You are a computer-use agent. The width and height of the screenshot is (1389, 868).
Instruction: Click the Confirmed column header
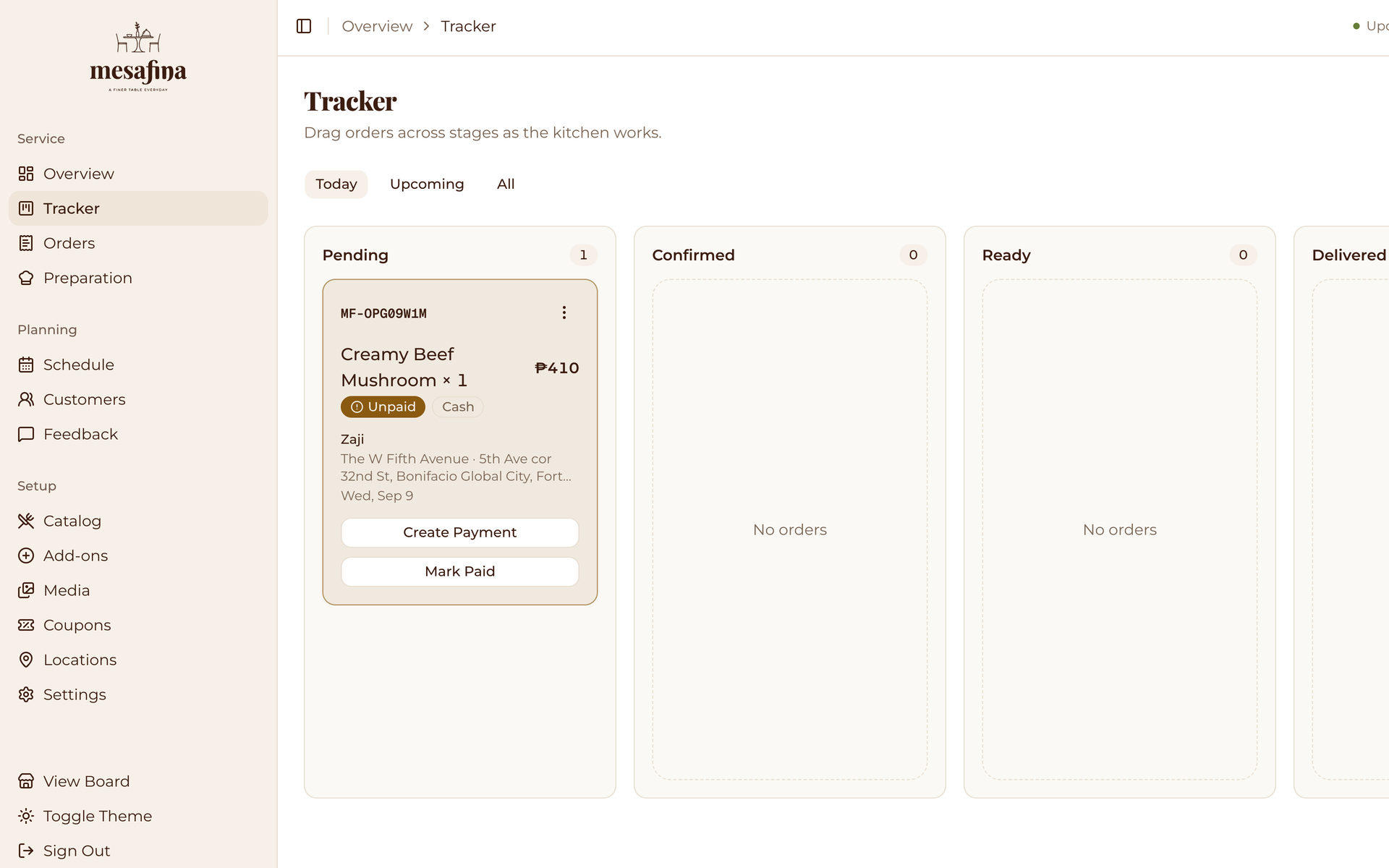[x=693, y=255]
